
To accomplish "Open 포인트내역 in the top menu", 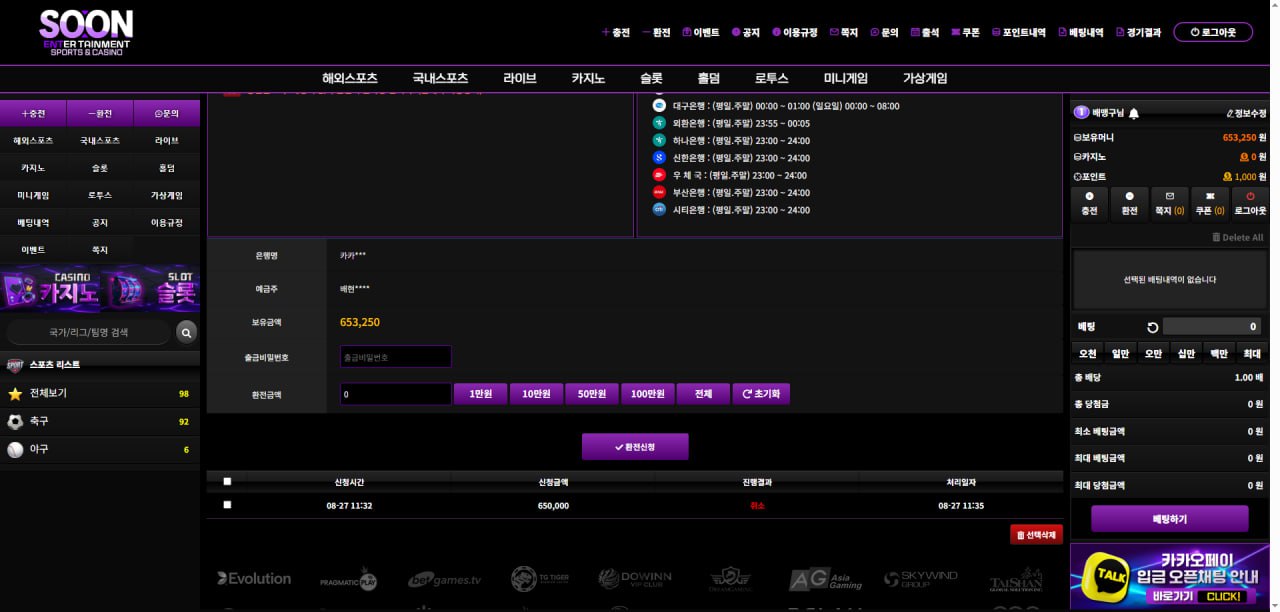I will click(x=1017, y=33).
